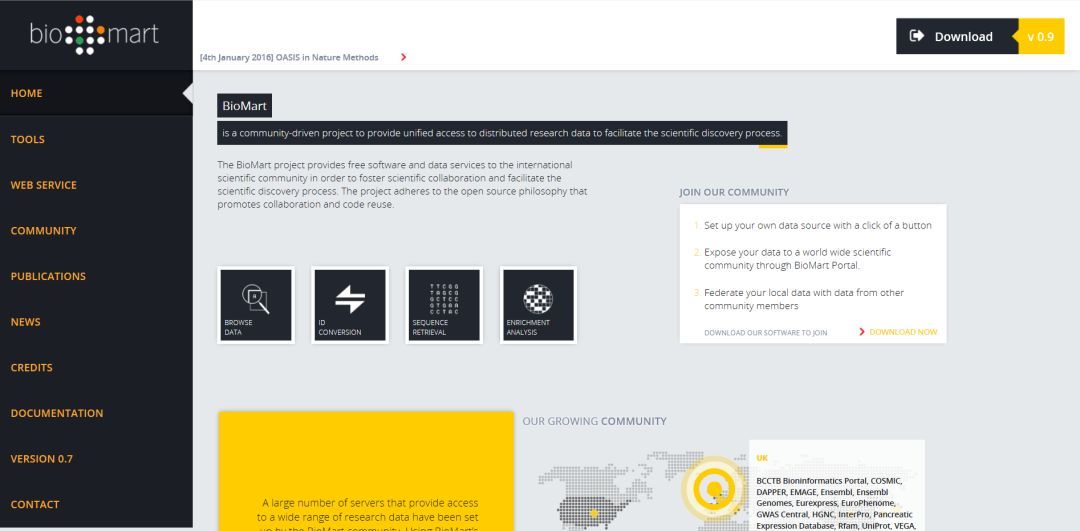The height and width of the screenshot is (531, 1080).
Task: Click the exit-arrow icon in Download button
Action: (x=917, y=36)
